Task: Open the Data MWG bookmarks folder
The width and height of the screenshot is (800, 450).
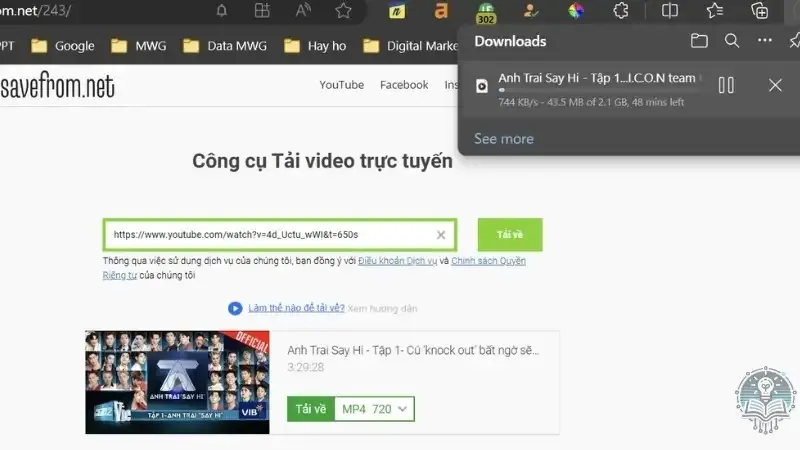Action: pyautogui.click(x=225, y=46)
